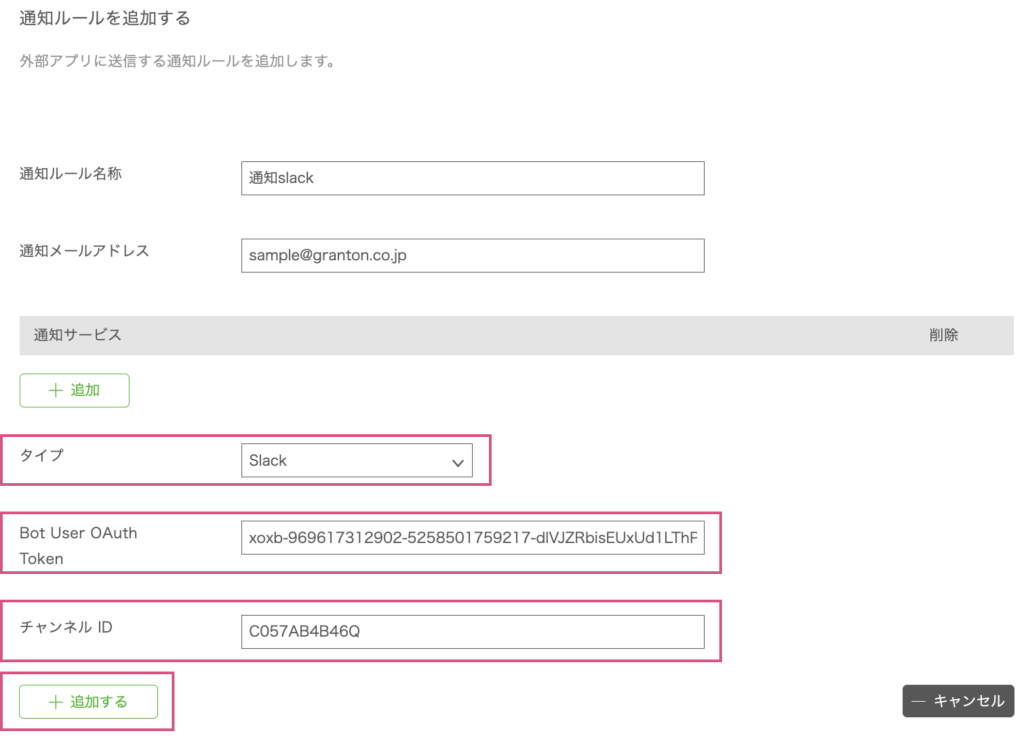This screenshot has width=1024, height=739.
Task: Open the Slack type dropdown
Action: (x=356, y=461)
